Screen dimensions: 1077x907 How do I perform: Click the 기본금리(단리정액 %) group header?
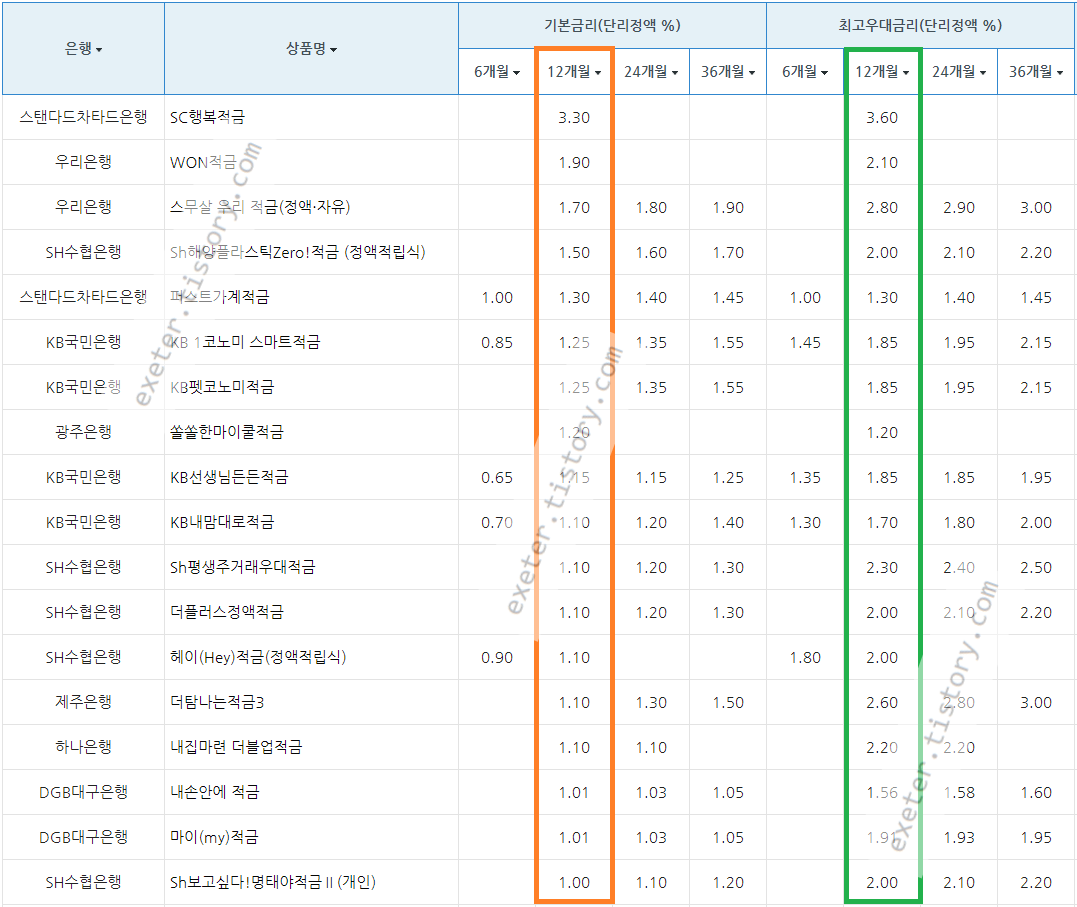pyautogui.click(x=612, y=25)
